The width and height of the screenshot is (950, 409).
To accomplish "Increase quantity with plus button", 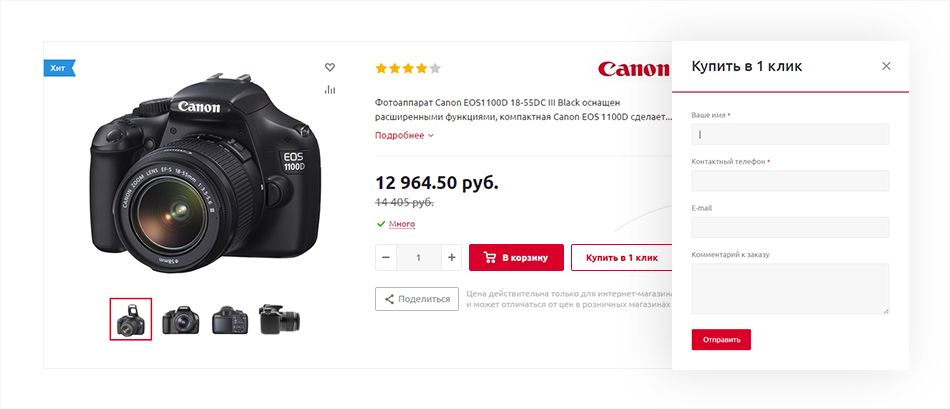I will click(451, 258).
